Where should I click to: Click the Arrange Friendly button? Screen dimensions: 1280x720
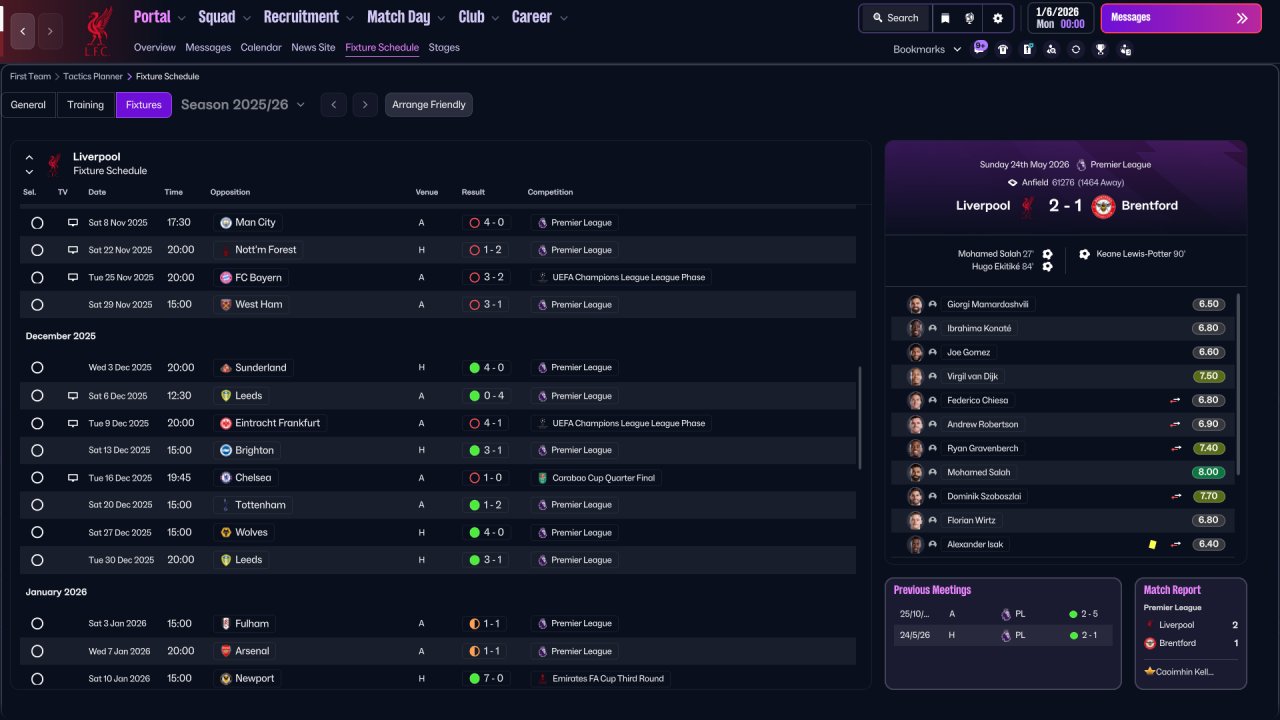point(429,105)
